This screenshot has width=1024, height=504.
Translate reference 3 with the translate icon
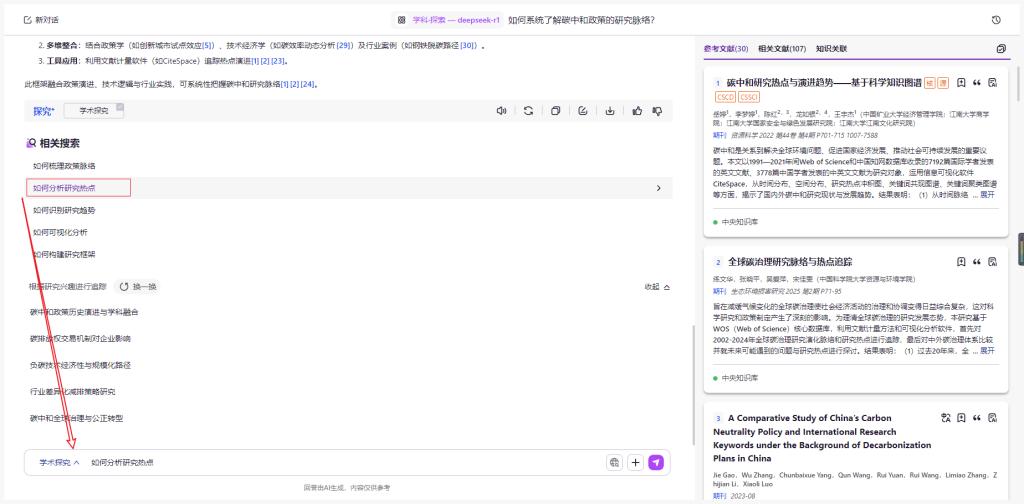946,418
